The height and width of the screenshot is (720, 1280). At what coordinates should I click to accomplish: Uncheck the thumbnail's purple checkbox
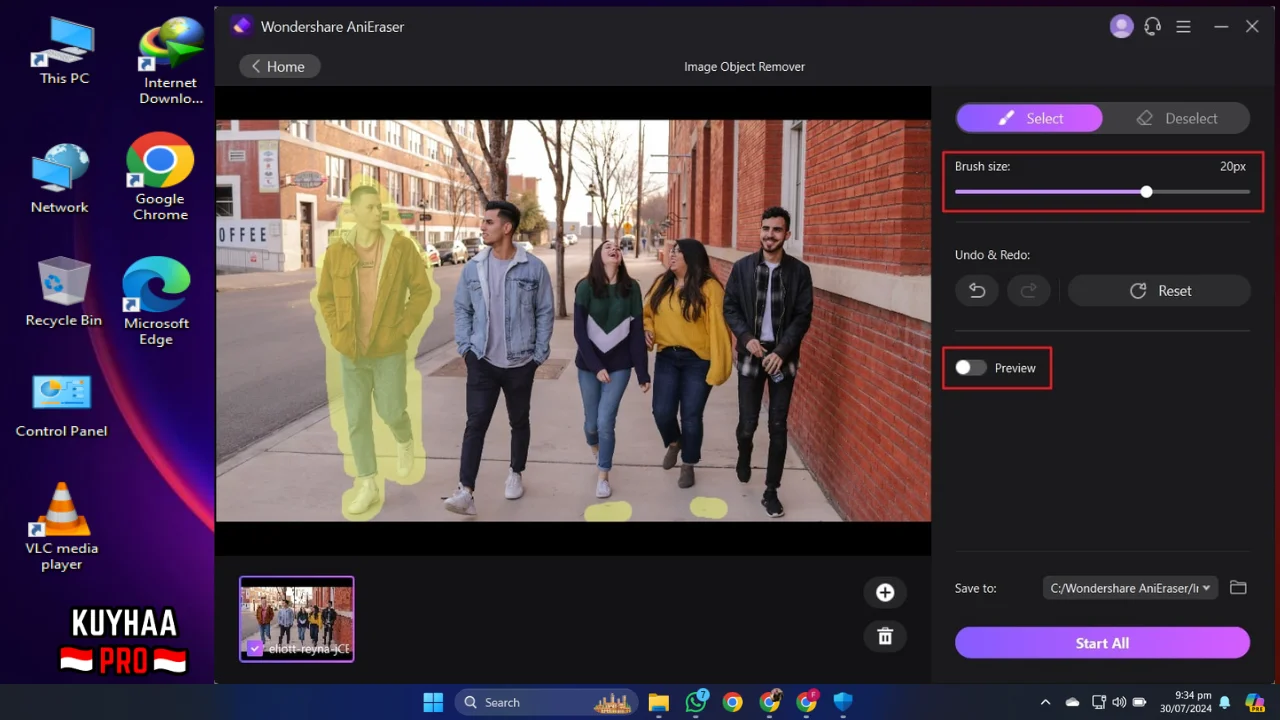click(x=255, y=649)
